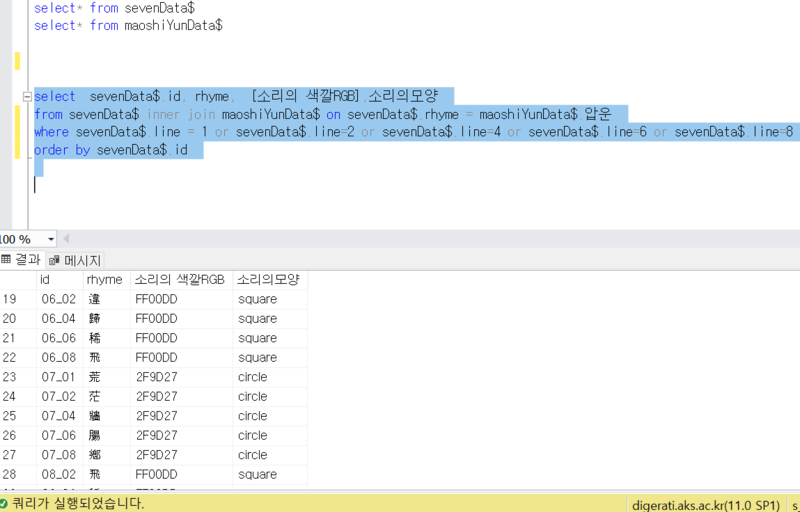Click the id cell 06_02

pos(60,299)
